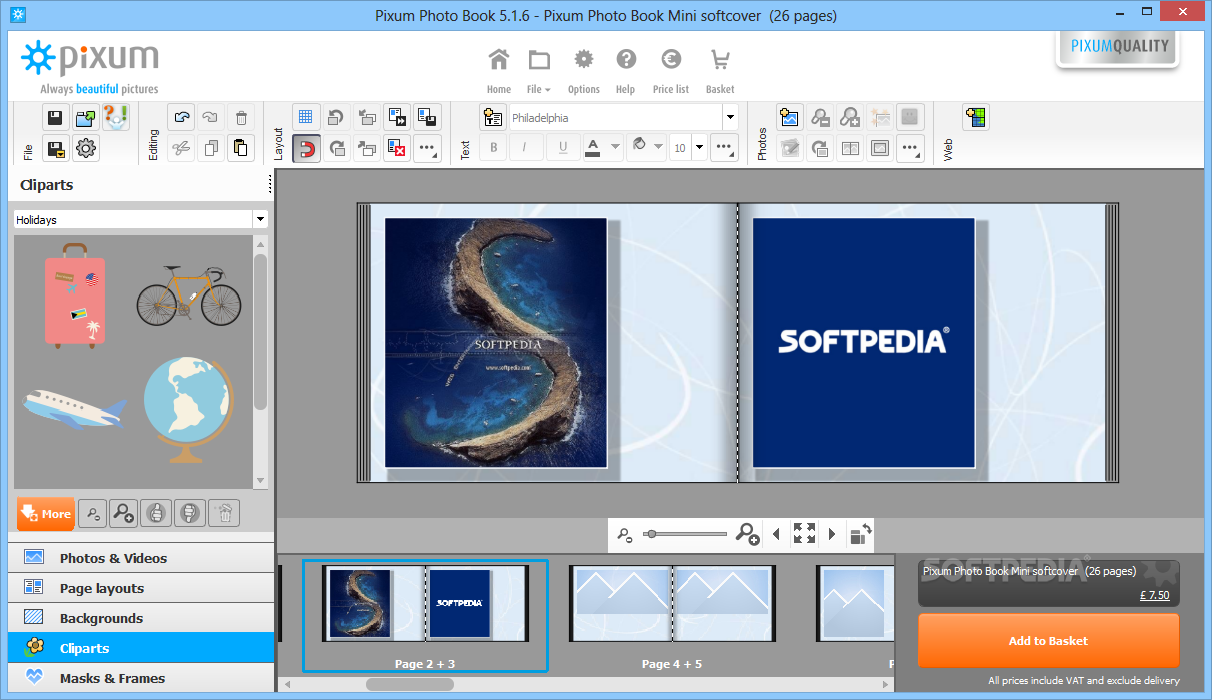Viewport: 1212px width, 700px height.
Task: Toggle the layout grid display
Action: click(x=307, y=118)
